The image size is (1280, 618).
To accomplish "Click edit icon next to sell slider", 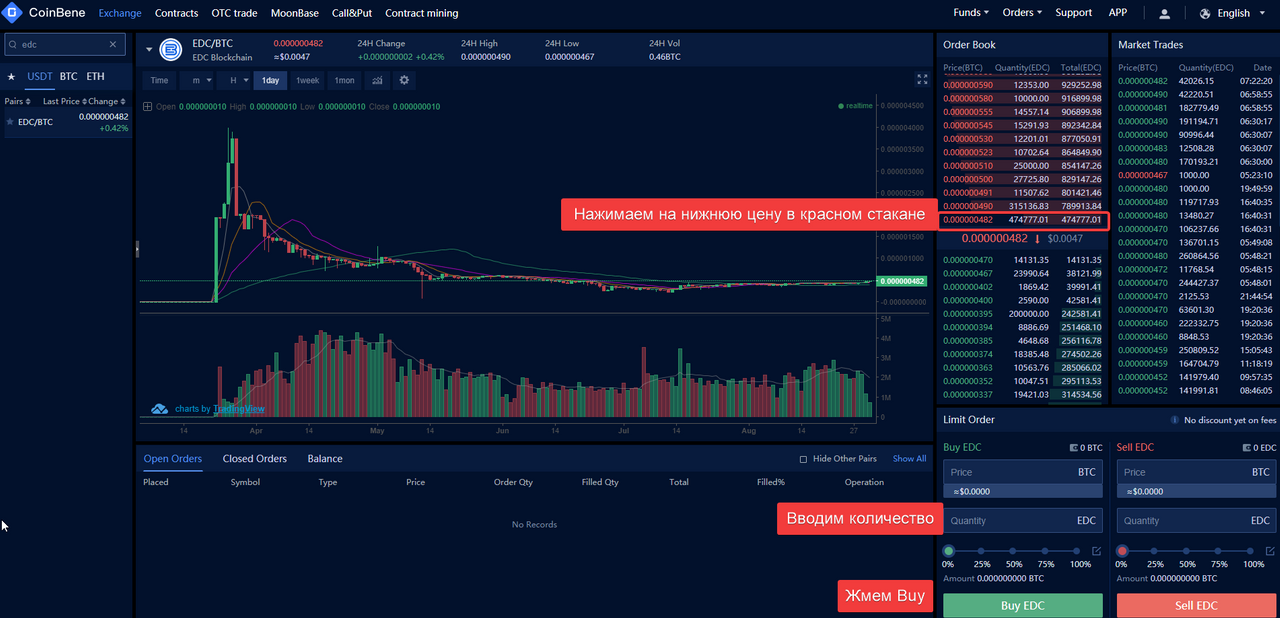I will (x=1271, y=551).
